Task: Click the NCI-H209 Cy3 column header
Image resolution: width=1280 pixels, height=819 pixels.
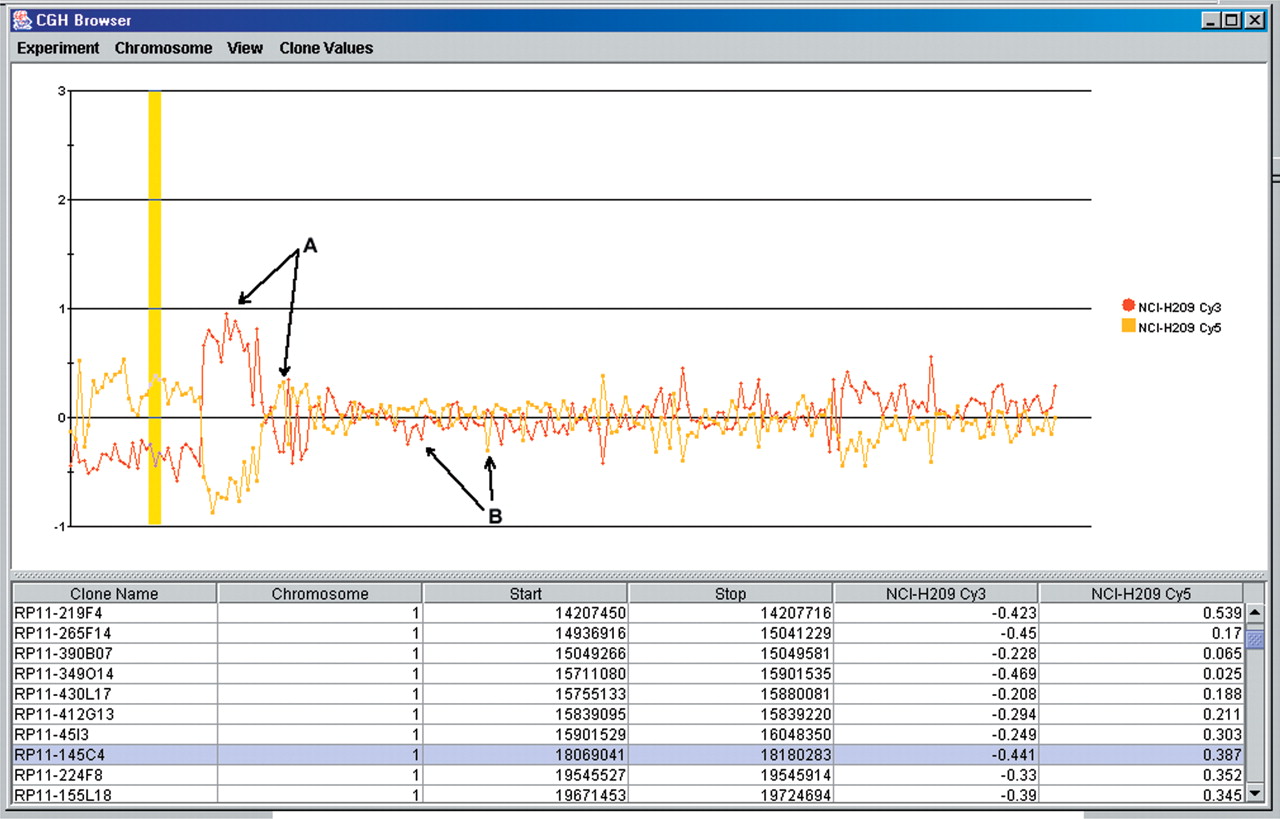Action: (935, 594)
